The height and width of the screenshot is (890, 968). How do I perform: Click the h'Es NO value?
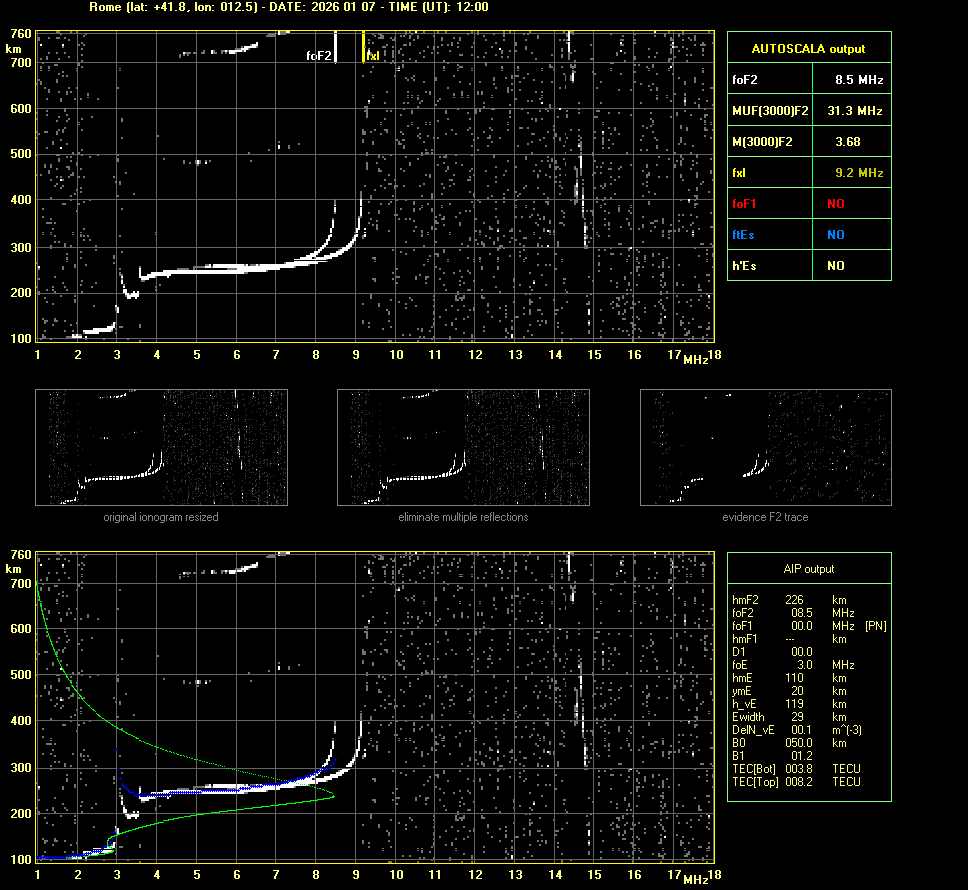(835, 266)
